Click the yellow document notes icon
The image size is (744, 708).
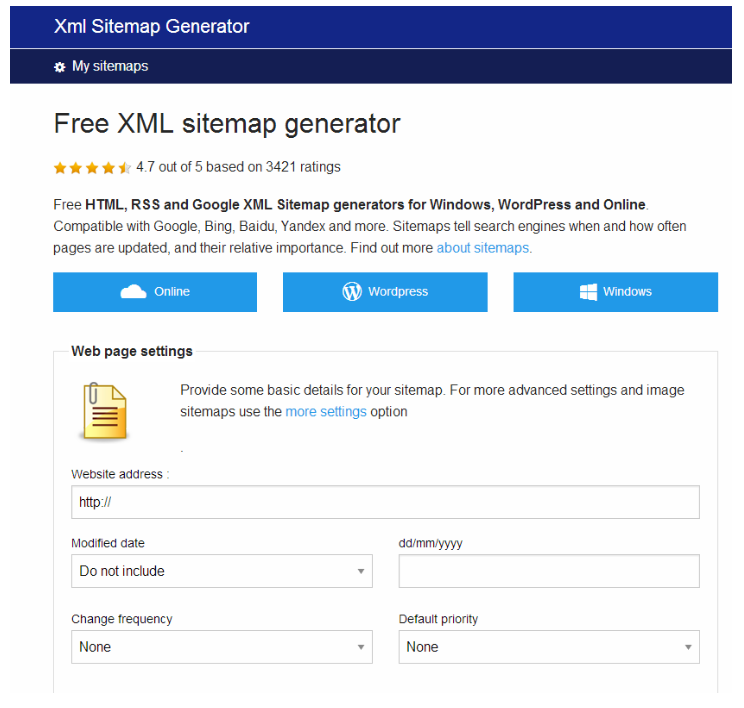pos(105,411)
